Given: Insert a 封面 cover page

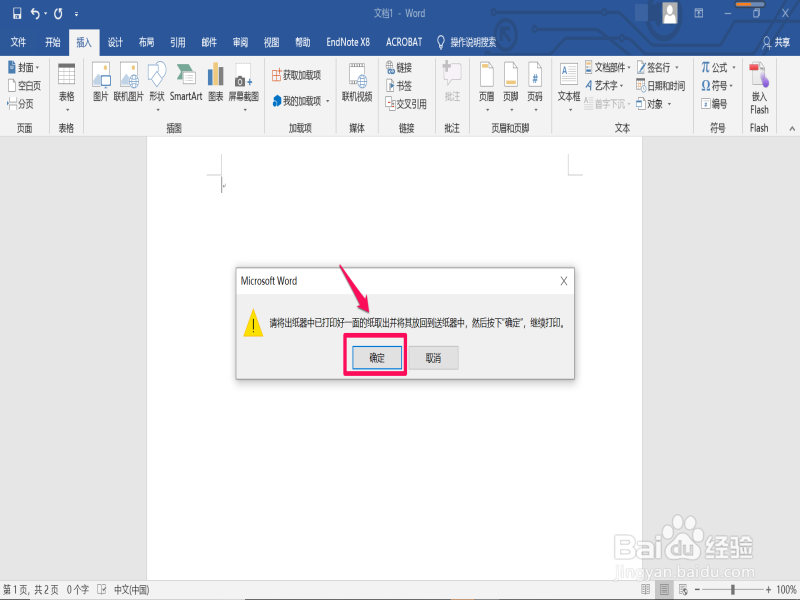Looking at the screenshot, I should pos(24,67).
